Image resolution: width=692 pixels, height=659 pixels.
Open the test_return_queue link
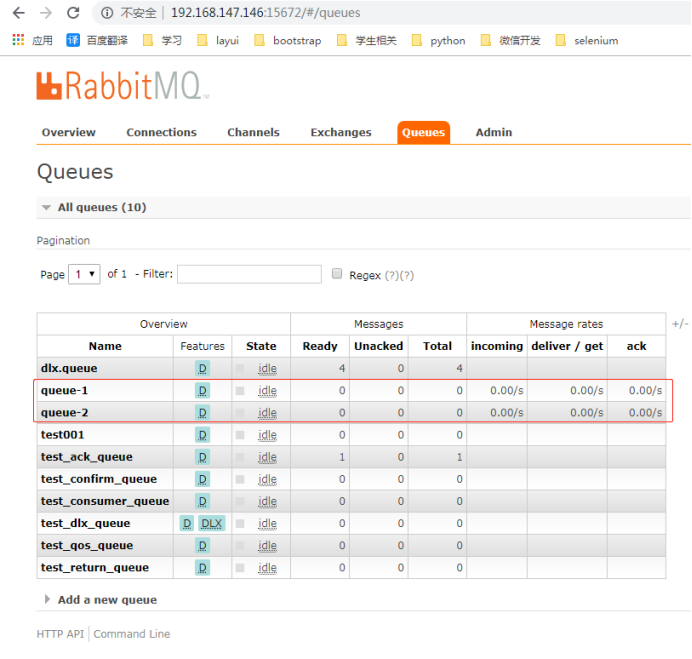point(95,568)
